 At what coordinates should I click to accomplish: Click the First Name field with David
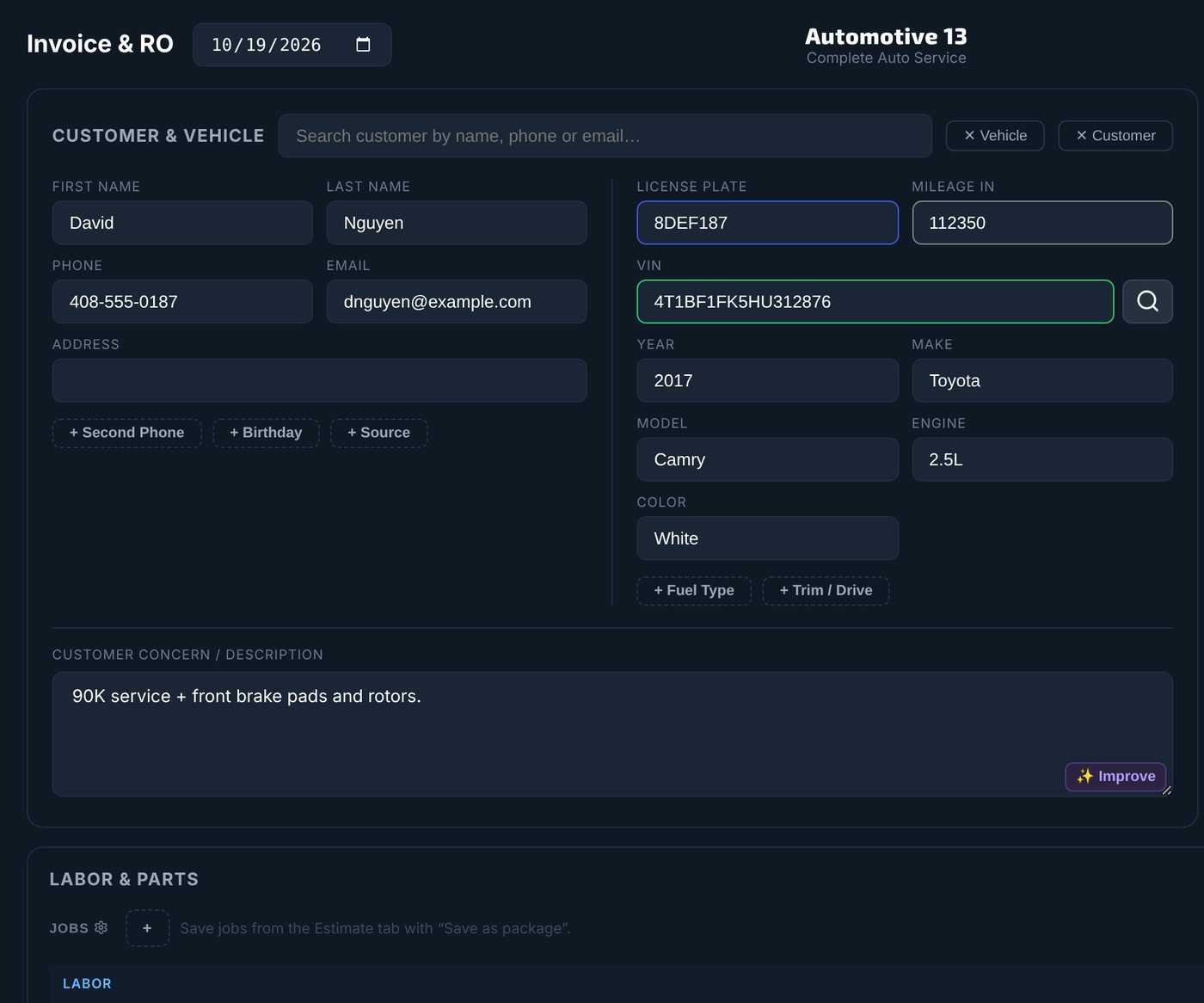click(x=182, y=223)
